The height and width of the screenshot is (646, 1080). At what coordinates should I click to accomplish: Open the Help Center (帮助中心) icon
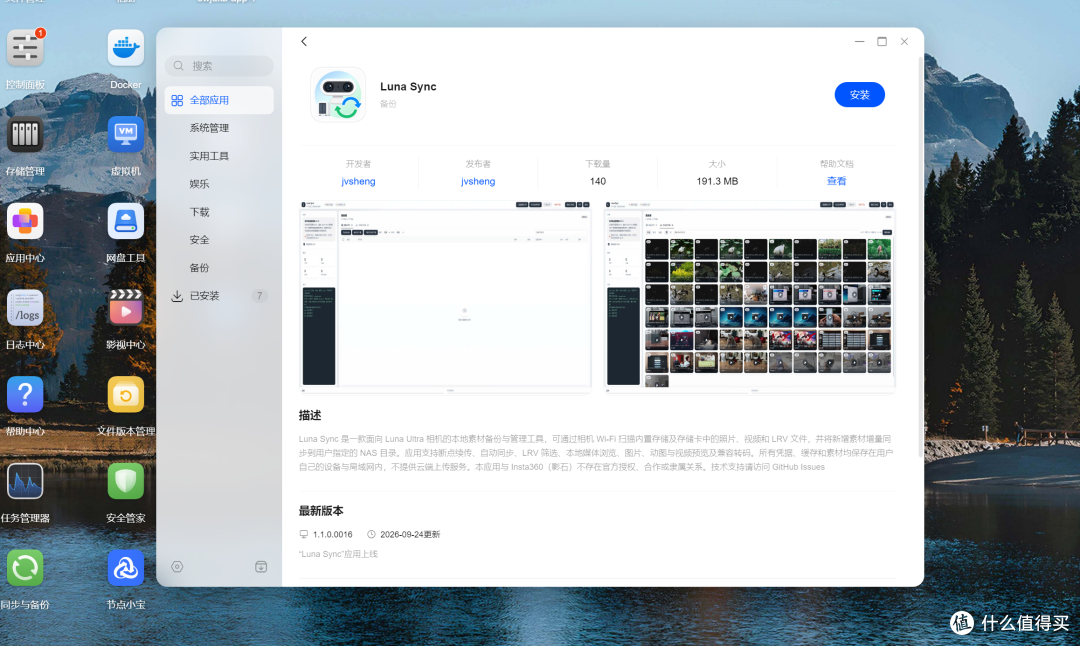click(x=25, y=395)
